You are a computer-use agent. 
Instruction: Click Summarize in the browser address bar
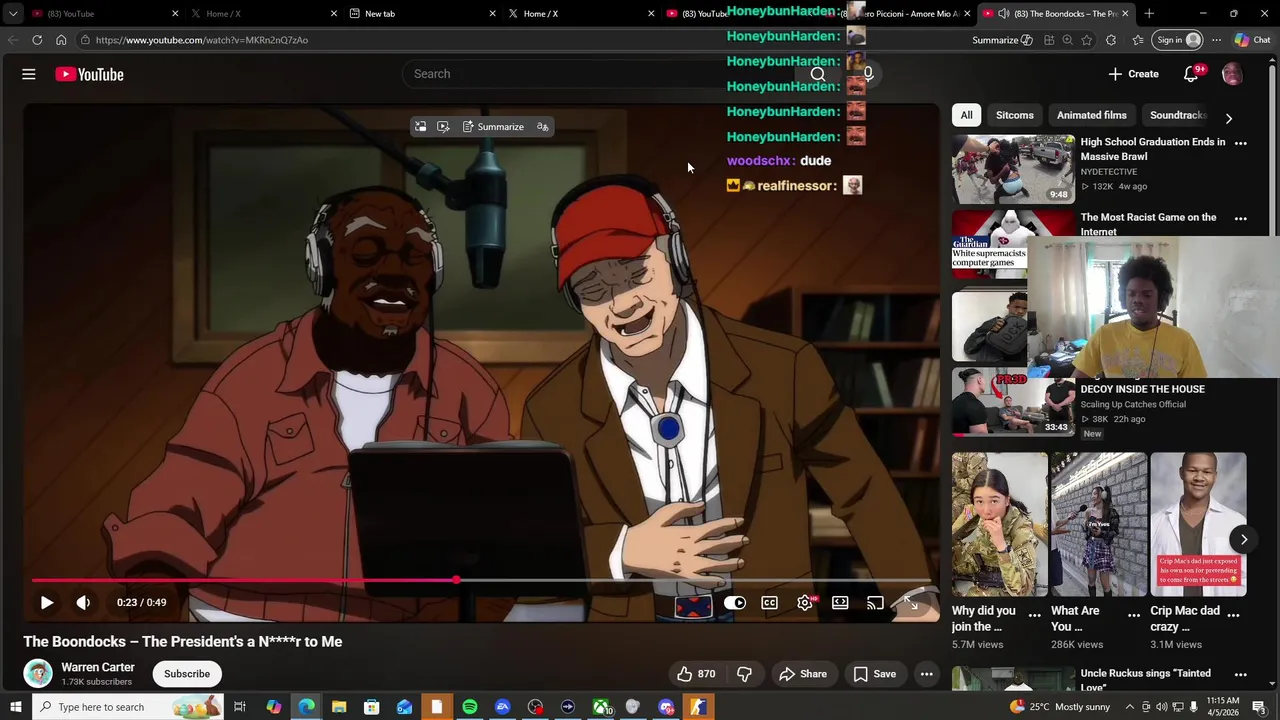click(x=1002, y=40)
